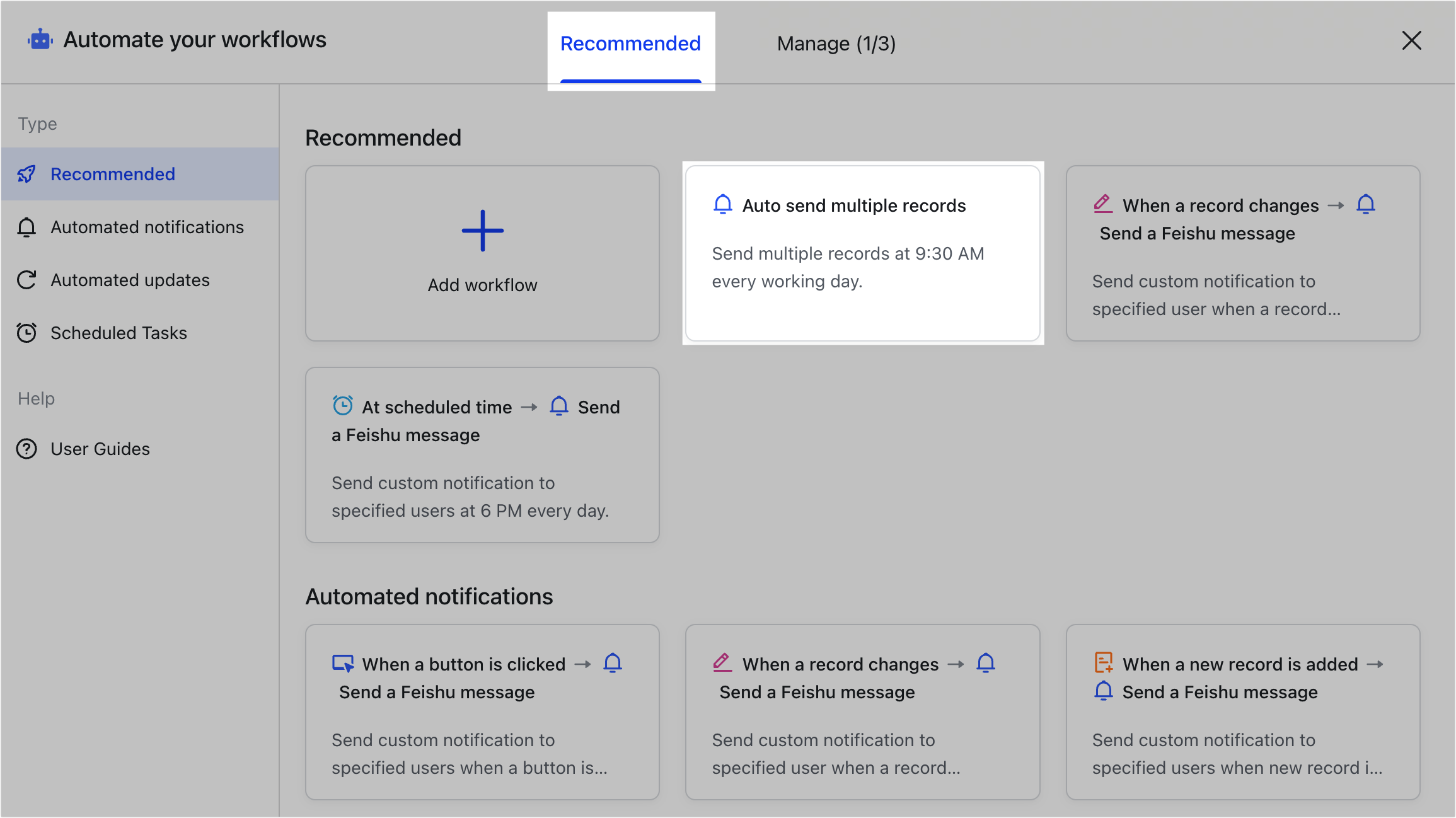
Task: Select the At scheduled time Feishu message workflow
Action: (482, 454)
